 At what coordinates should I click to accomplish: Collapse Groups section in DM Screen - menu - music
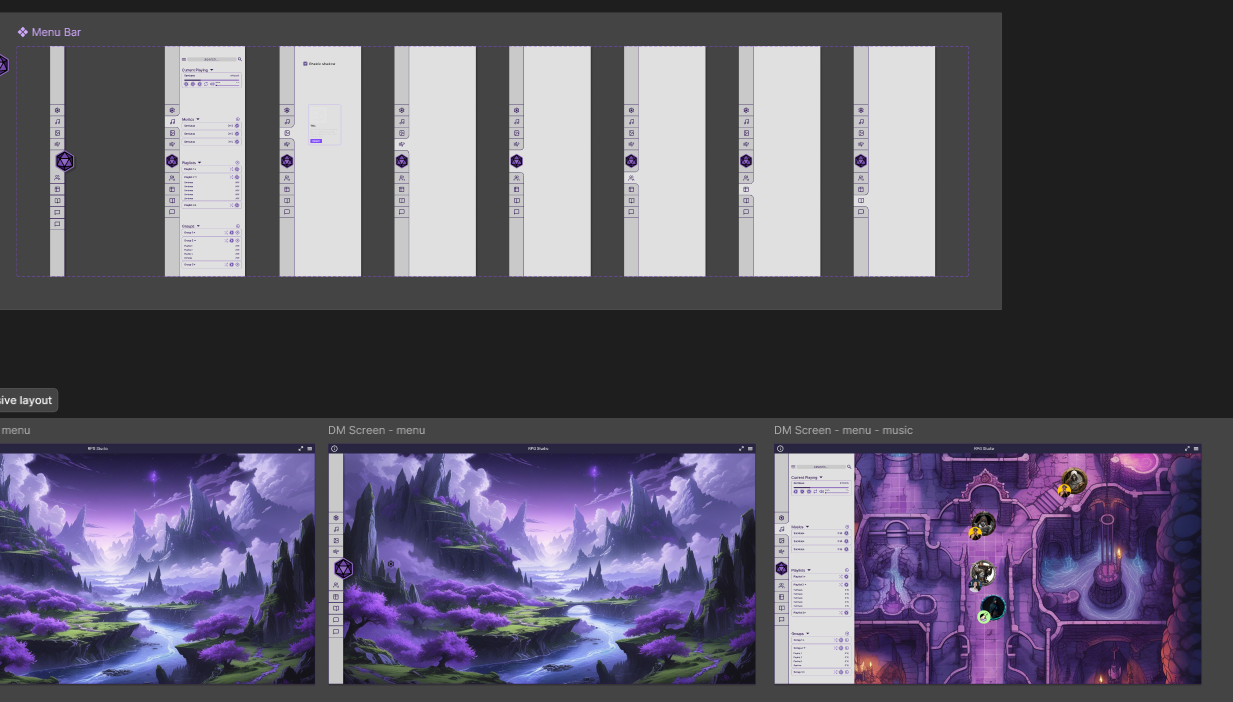(x=809, y=634)
